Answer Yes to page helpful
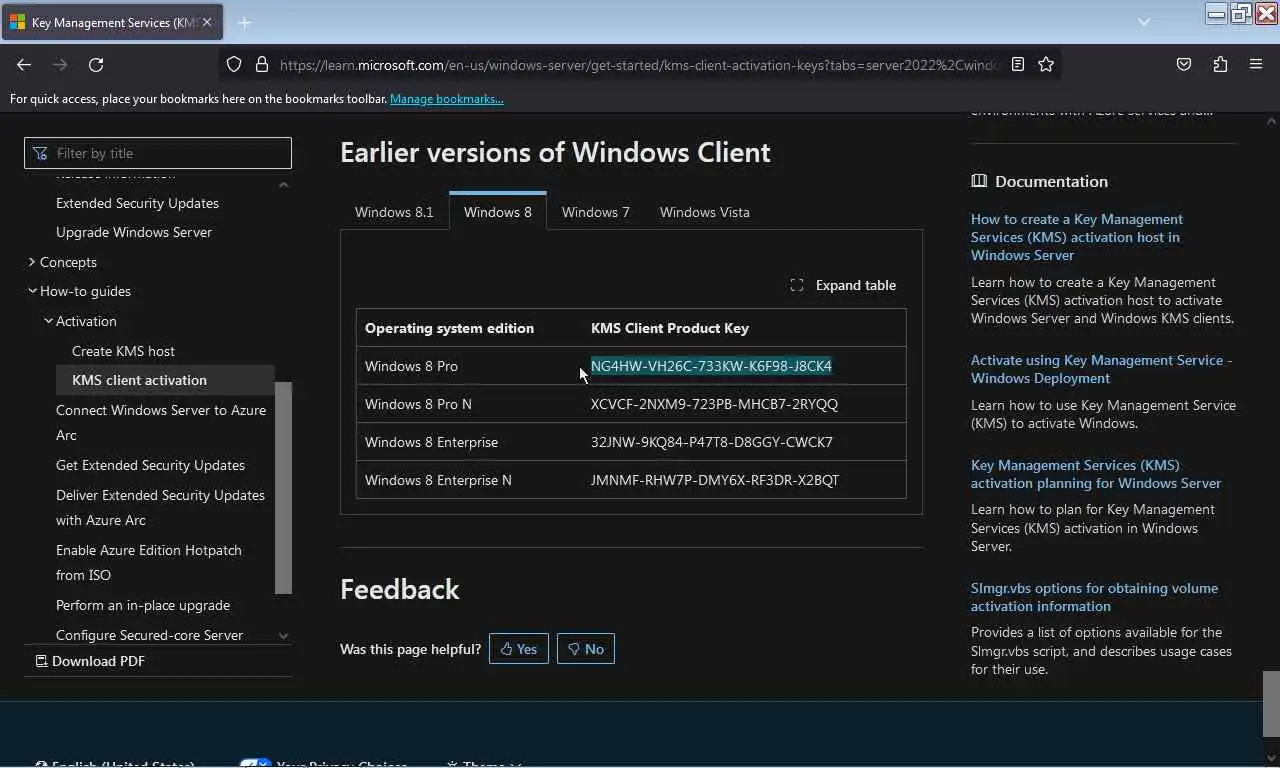 (x=519, y=649)
